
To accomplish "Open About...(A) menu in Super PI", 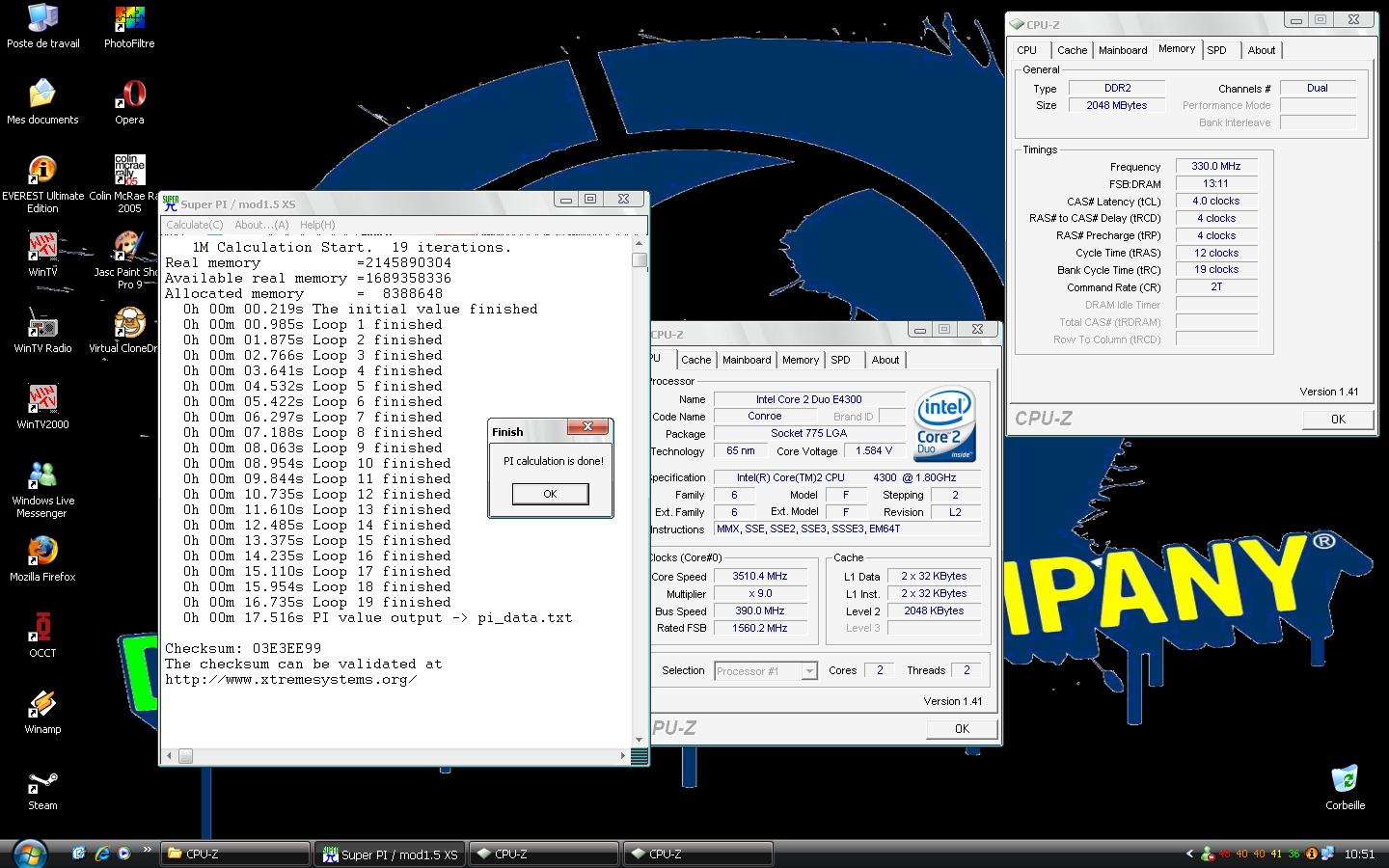I will (x=261, y=225).
